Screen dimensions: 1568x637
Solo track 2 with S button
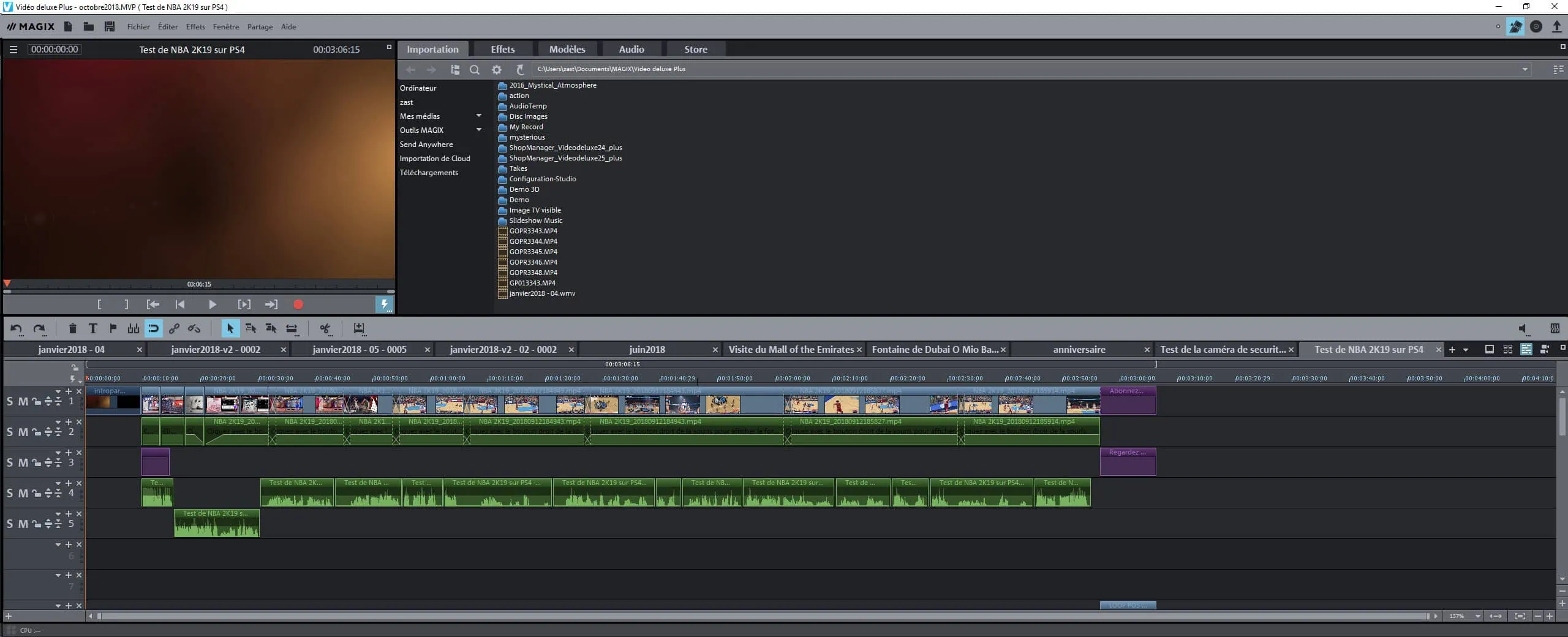point(10,432)
